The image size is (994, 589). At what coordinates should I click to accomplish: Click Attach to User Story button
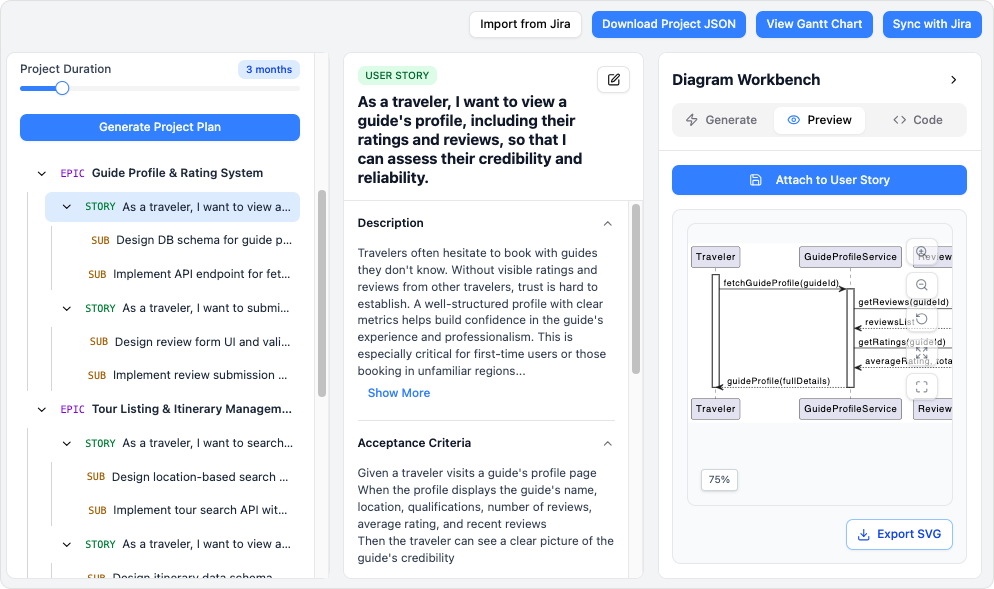coord(819,180)
